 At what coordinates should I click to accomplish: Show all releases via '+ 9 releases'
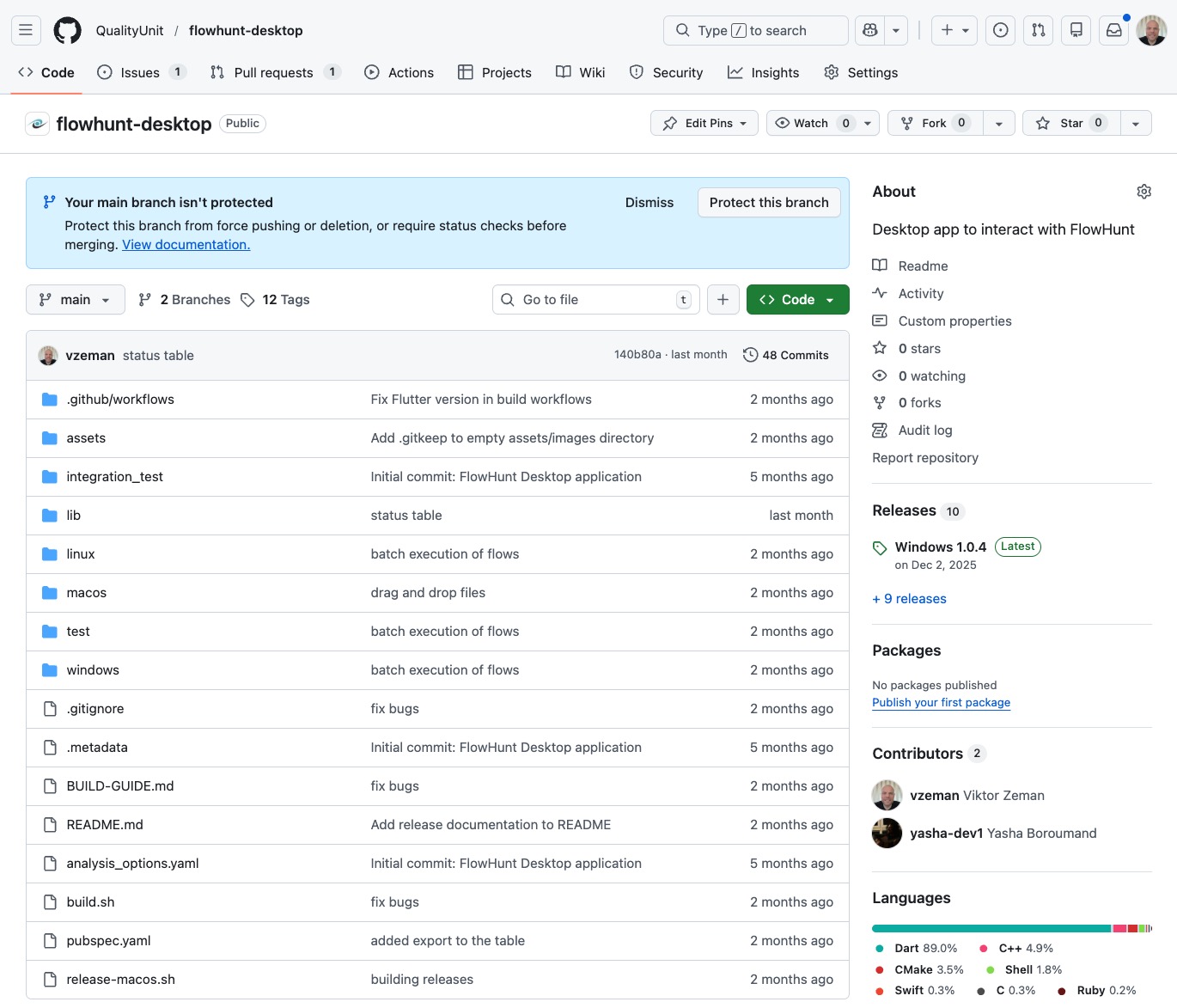(908, 598)
